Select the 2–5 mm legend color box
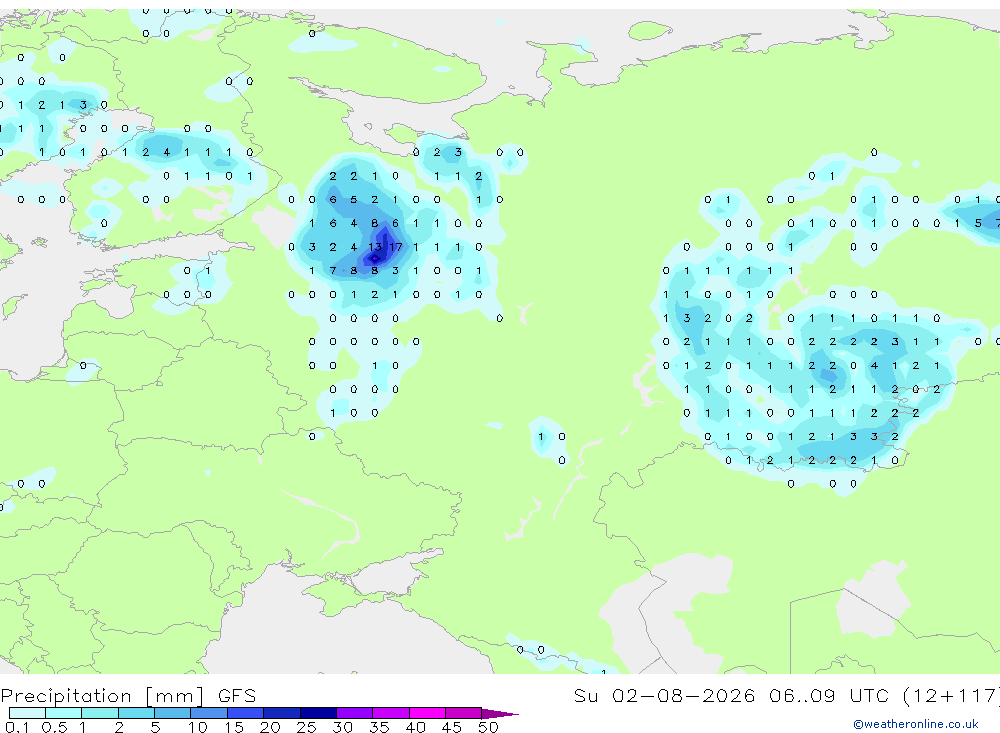 point(136,713)
